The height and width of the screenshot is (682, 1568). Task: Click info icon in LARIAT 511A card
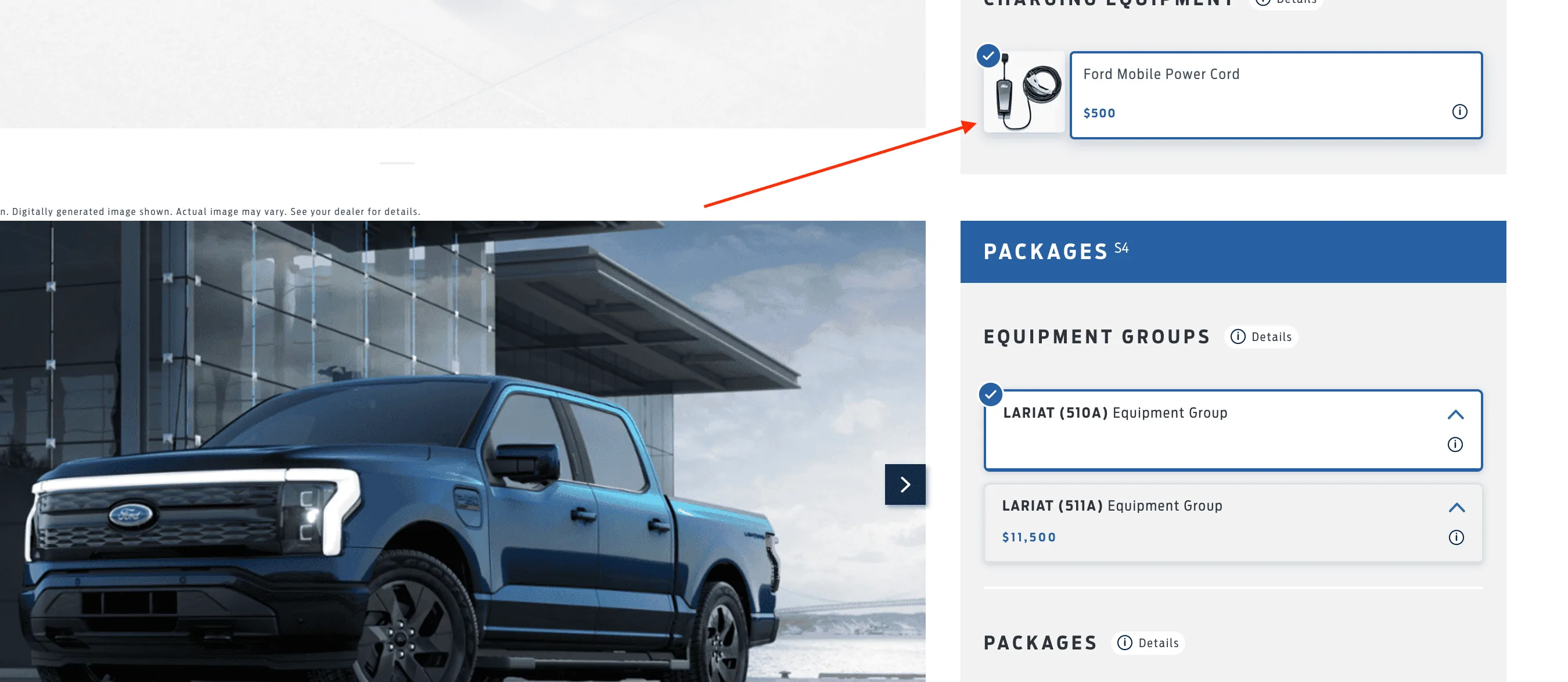[1456, 537]
